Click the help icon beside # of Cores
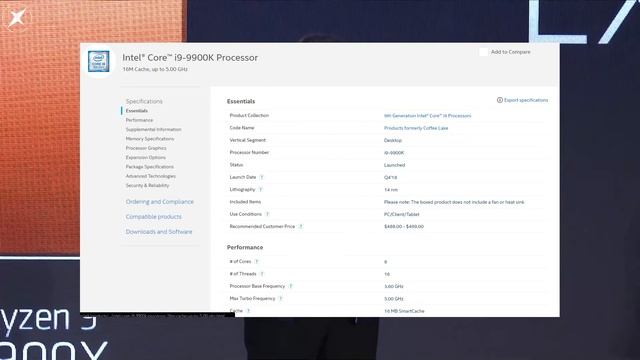640x360 pixels. [257, 262]
